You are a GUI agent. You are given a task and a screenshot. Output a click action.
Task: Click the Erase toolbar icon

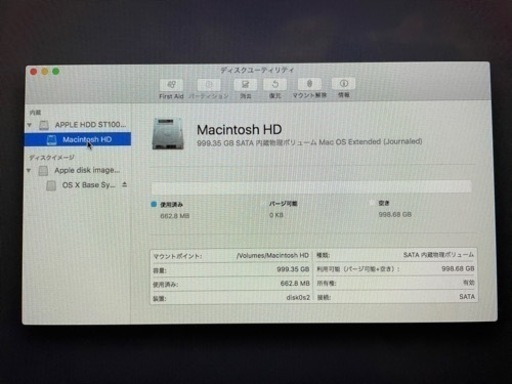coord(245,84)
